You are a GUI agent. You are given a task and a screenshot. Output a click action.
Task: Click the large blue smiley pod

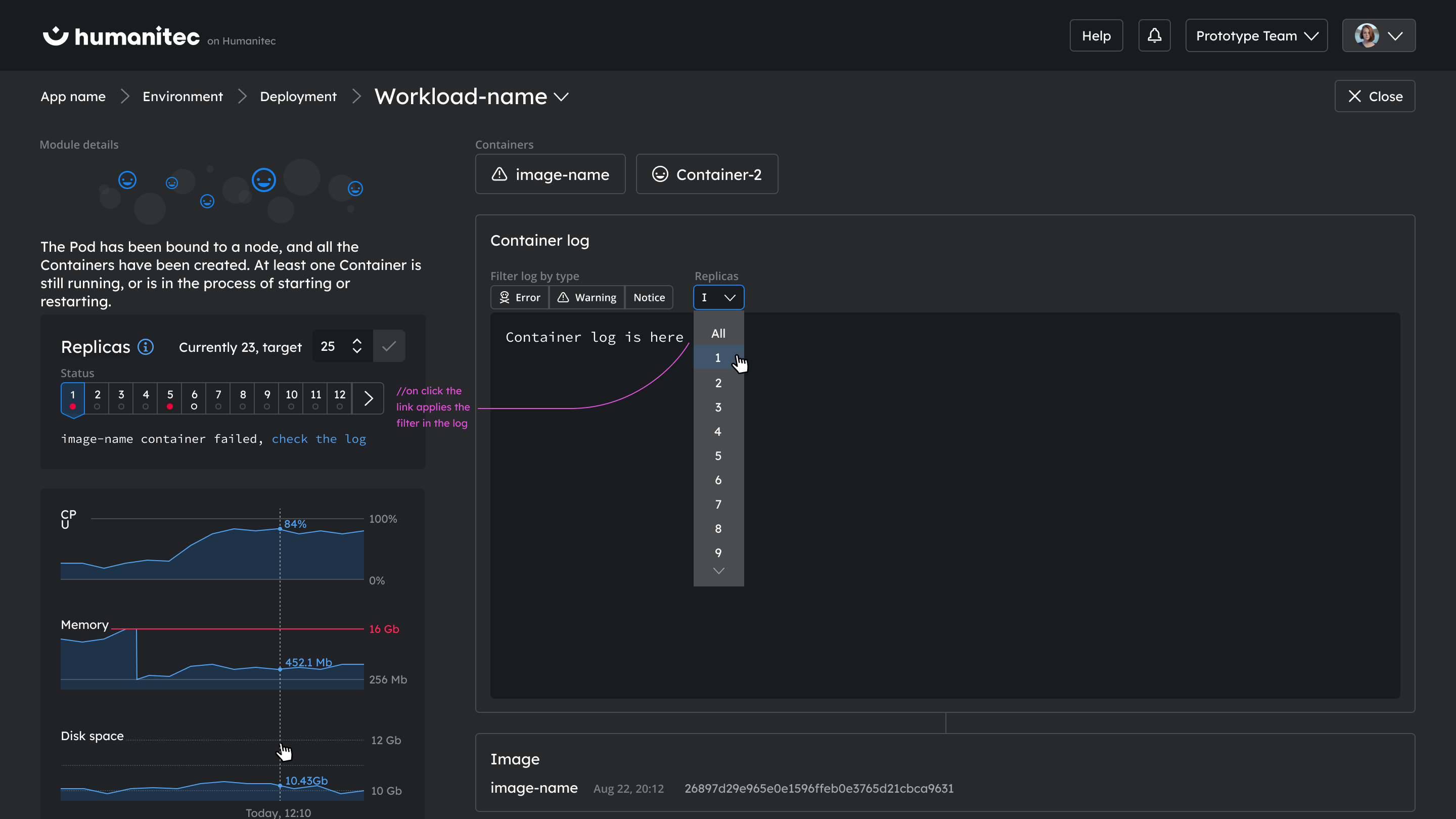[x=264, y=180]
